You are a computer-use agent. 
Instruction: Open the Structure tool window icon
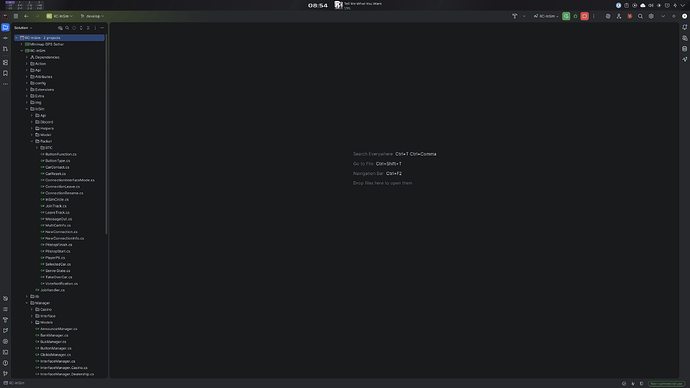pyautogui.click(x=5, y=62)
